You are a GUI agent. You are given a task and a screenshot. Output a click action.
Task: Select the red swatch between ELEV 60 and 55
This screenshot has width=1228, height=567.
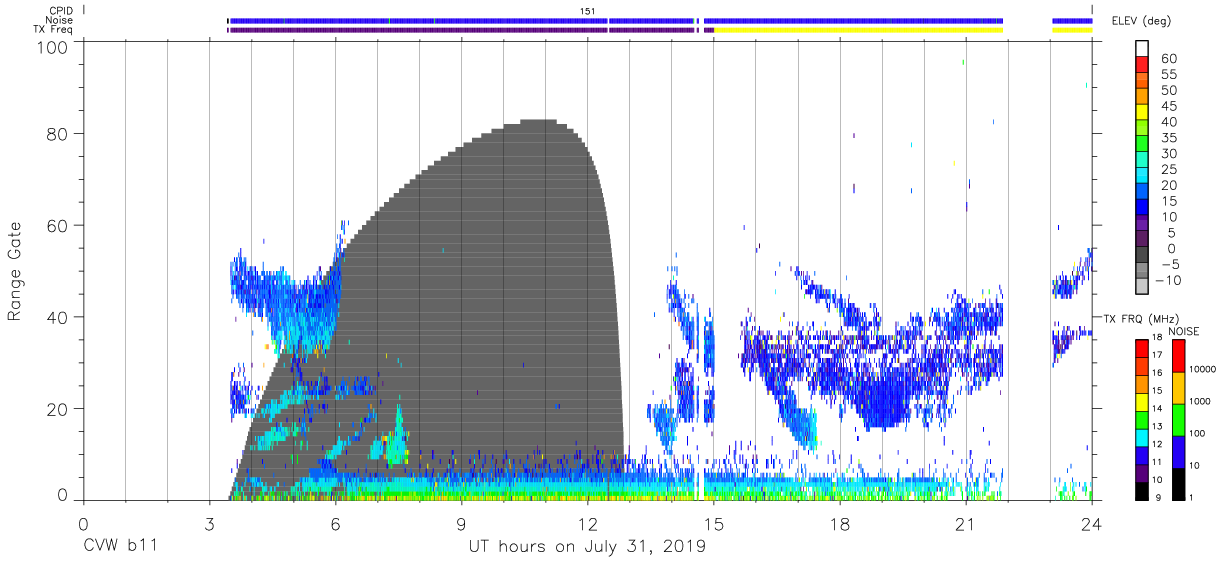point(1142,65)
